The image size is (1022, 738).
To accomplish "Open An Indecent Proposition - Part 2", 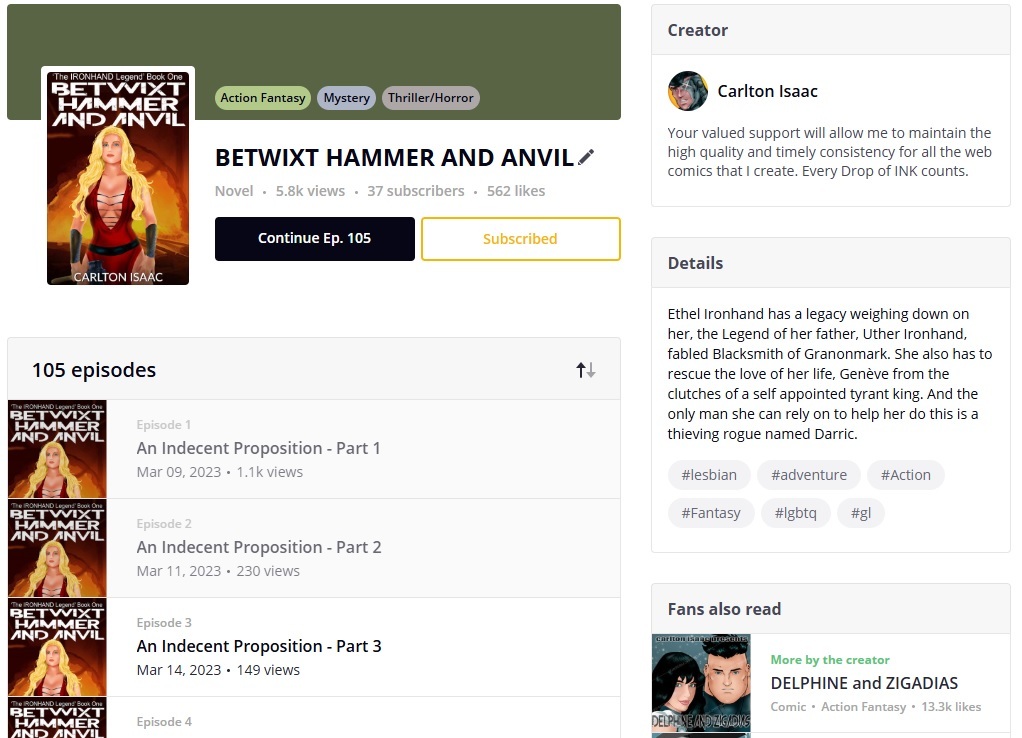I will 259,547.
